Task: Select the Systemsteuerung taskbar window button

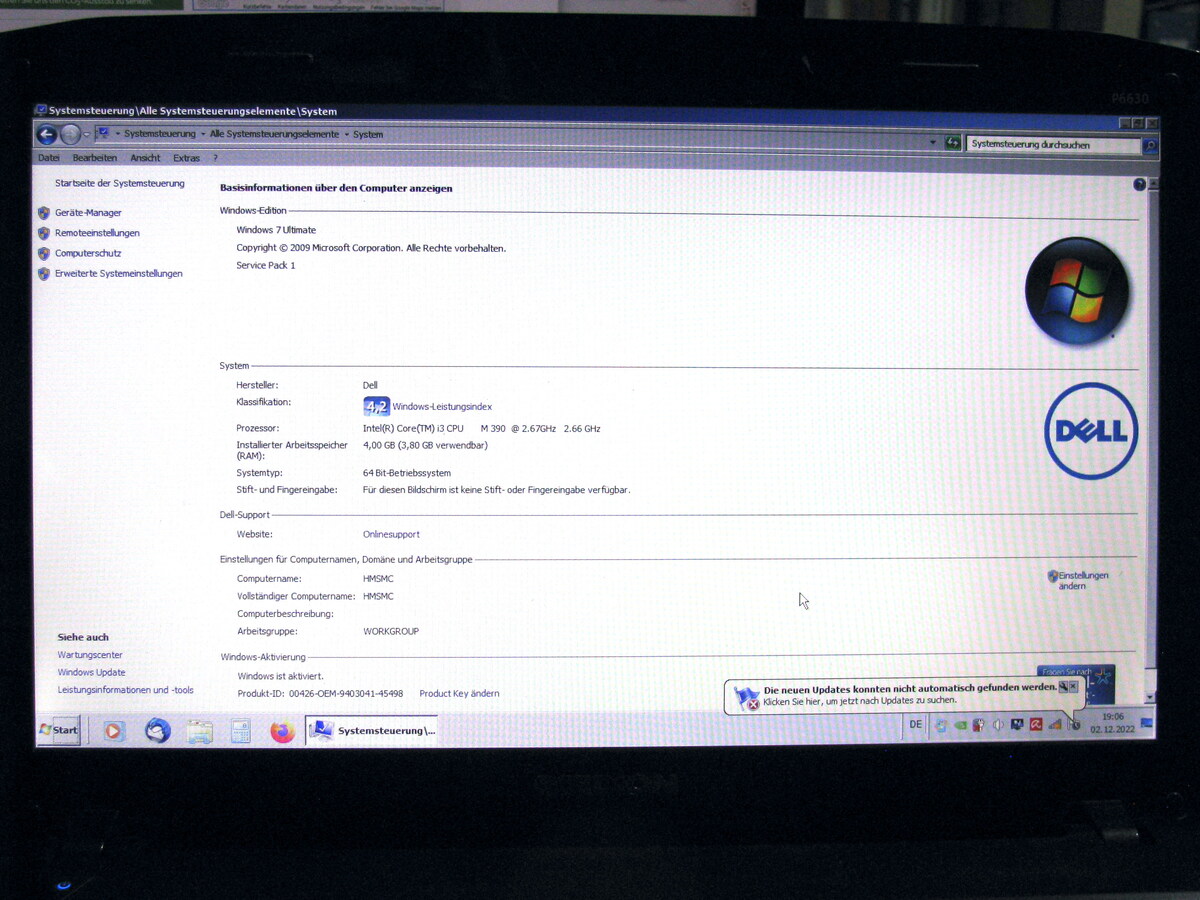Action: [x=371, y=730]
